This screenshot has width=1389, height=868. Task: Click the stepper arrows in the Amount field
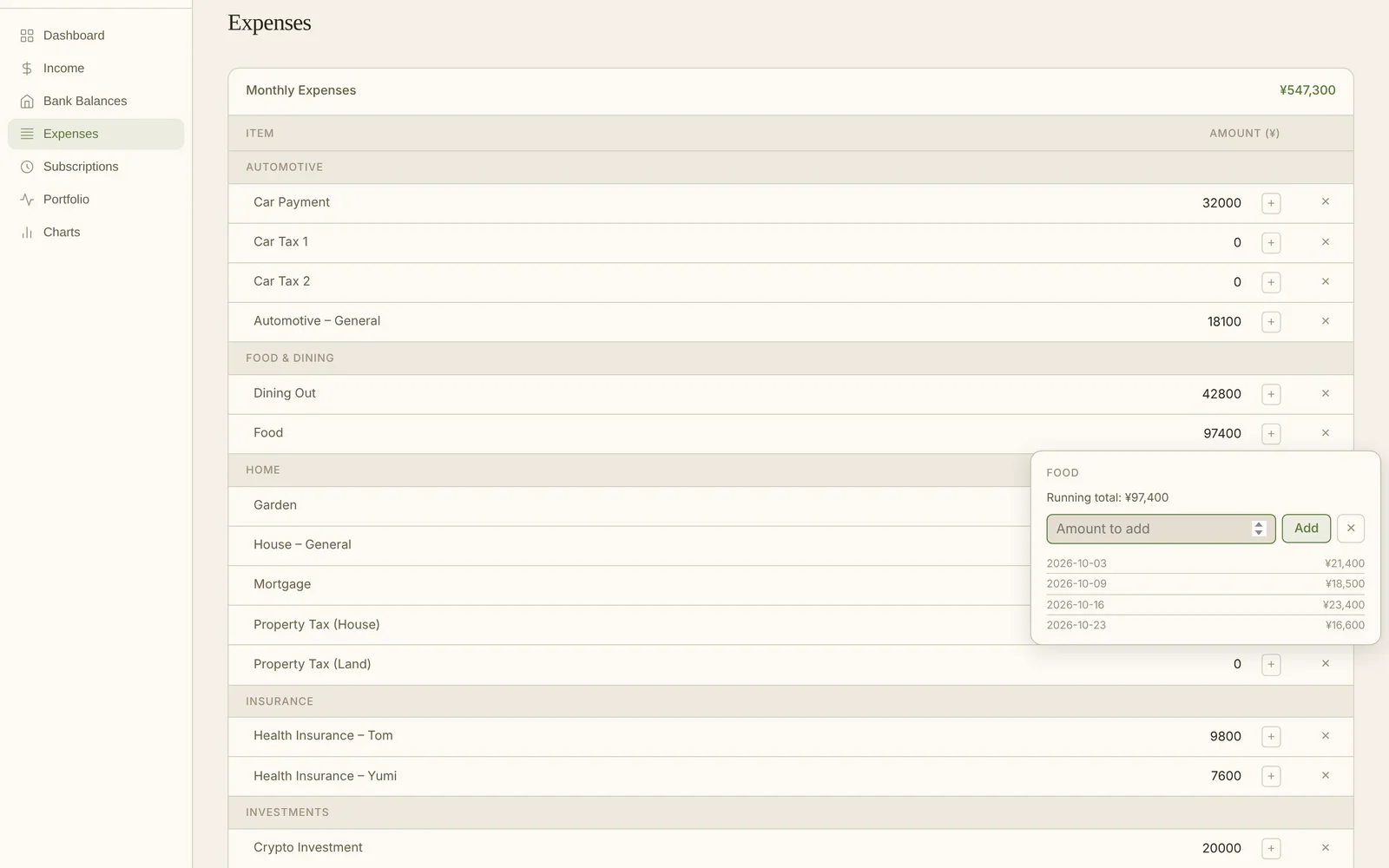[x=1259, y=529]
